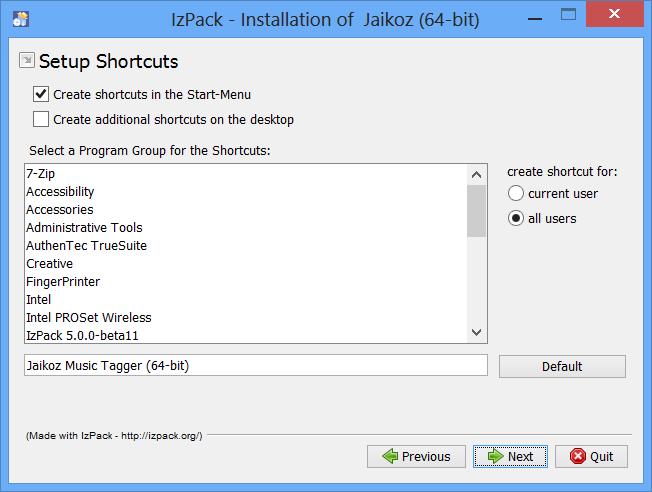
Task: Enable additional shortcuts on the desktop
Action: pos(41,119)
